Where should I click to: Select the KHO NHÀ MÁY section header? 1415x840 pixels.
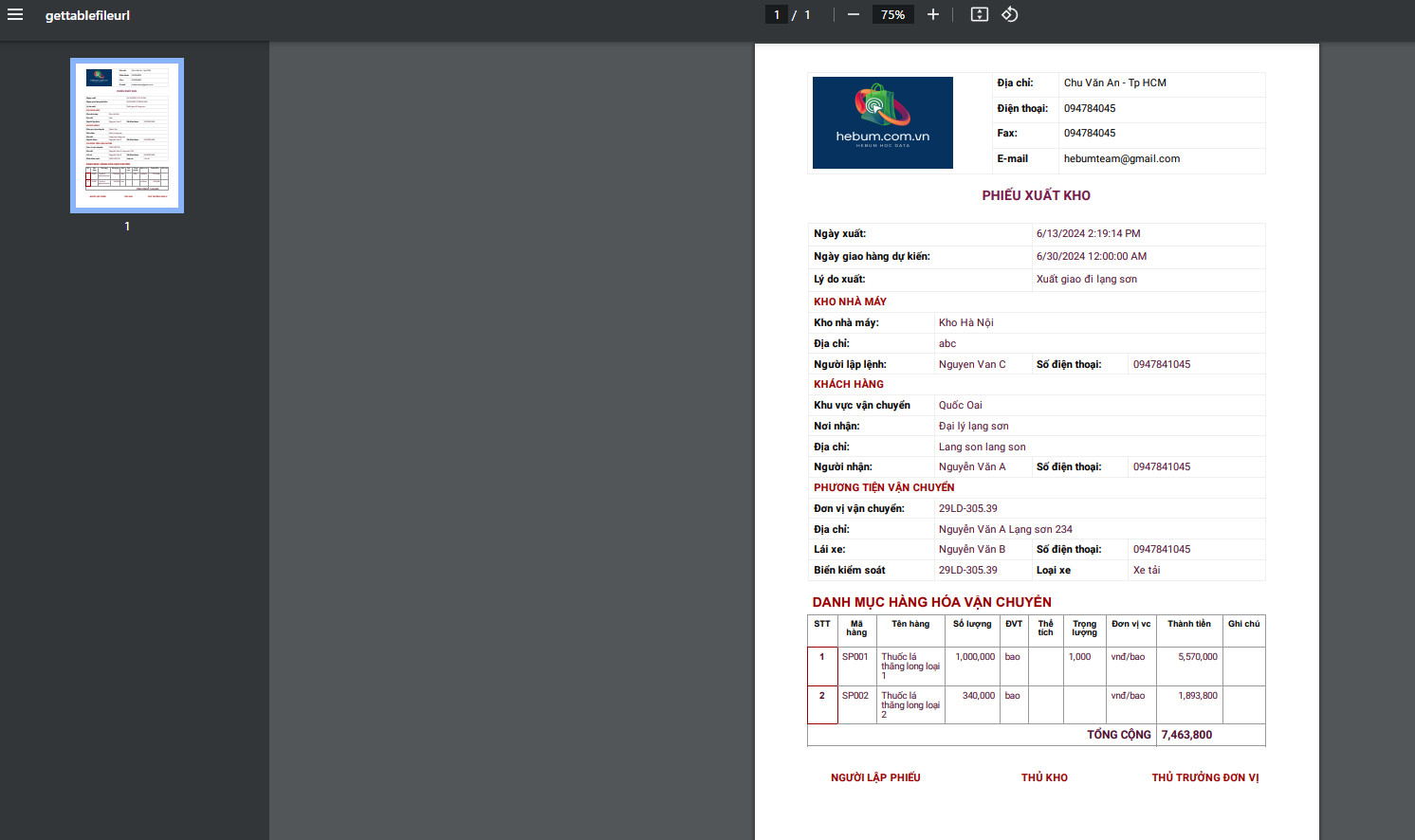pyautogui.click(x=850, y=301)
